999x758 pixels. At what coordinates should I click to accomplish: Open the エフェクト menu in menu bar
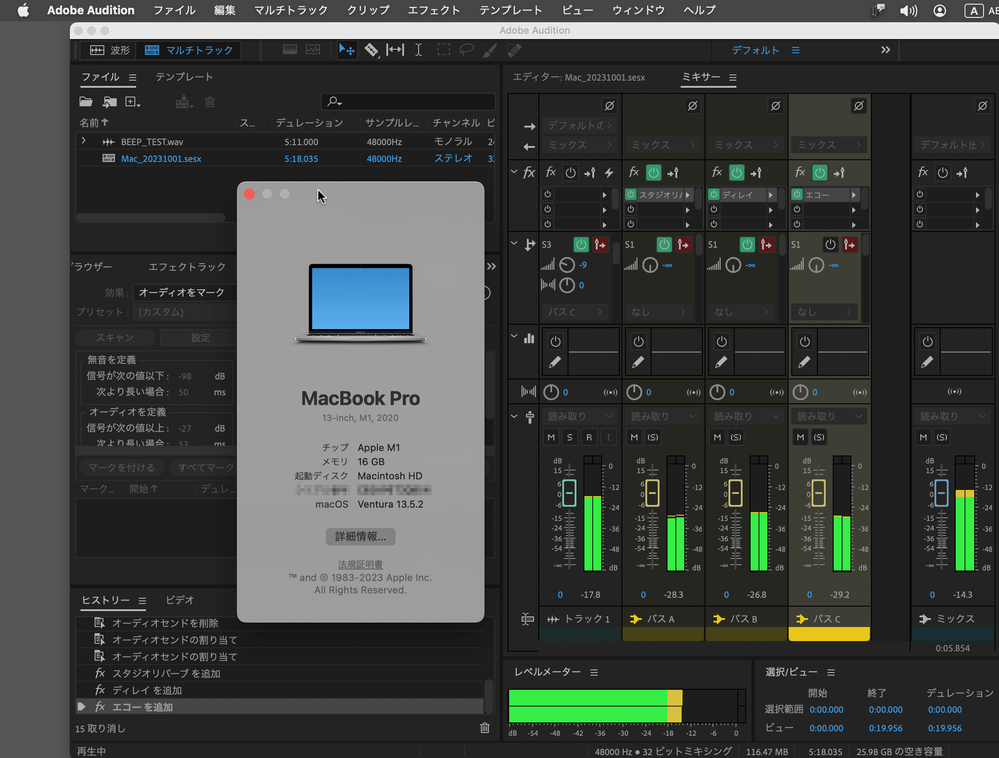coord(433,10)
